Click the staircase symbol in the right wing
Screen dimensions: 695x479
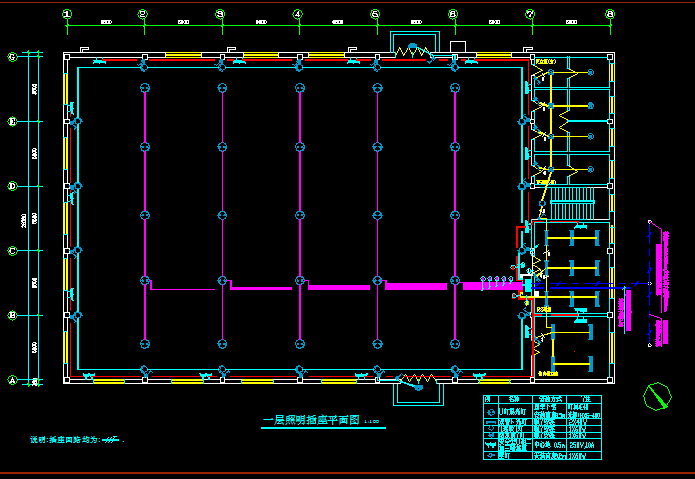pyautogui.click(x=572, y=203)
